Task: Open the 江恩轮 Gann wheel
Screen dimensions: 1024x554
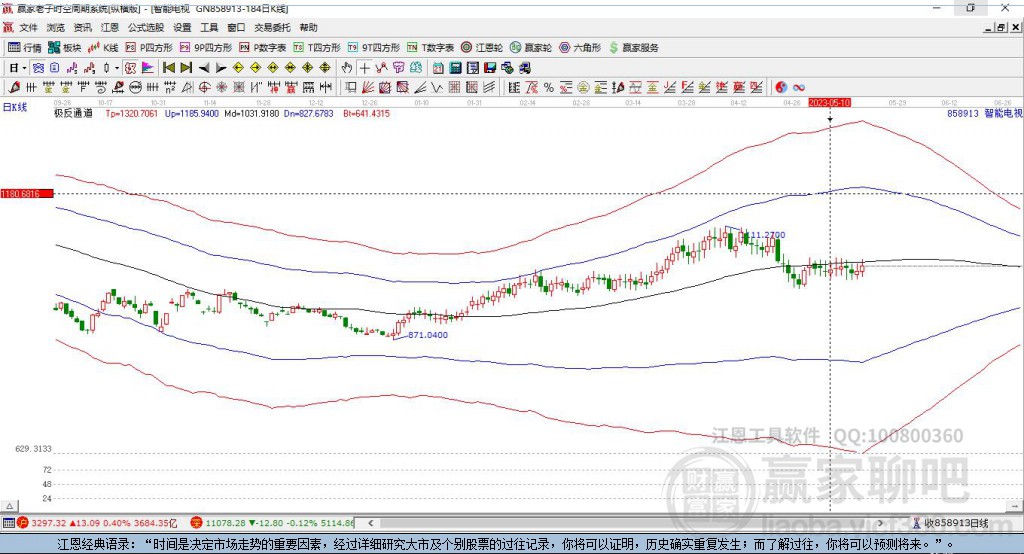Action: [482, 48]
